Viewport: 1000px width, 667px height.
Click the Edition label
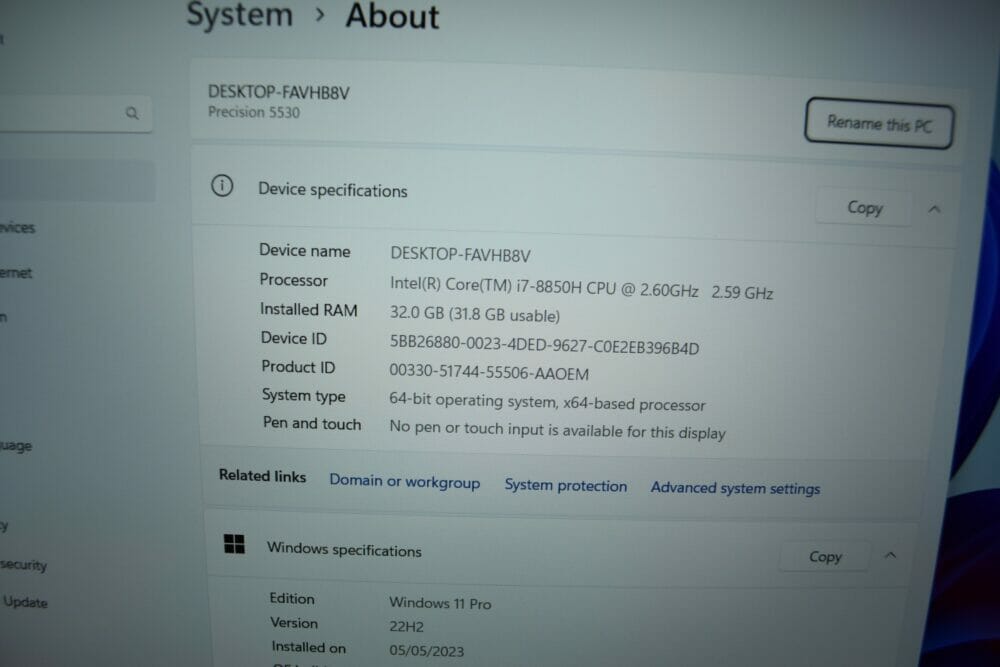coord(292,599)
